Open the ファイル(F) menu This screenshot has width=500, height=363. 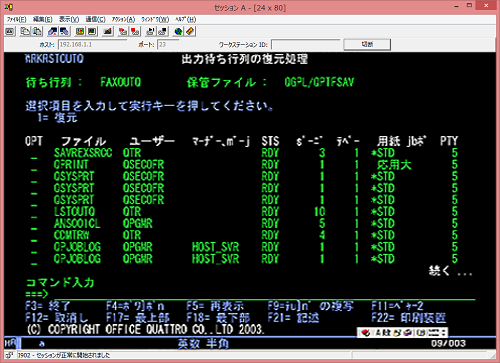pos(16,19)
